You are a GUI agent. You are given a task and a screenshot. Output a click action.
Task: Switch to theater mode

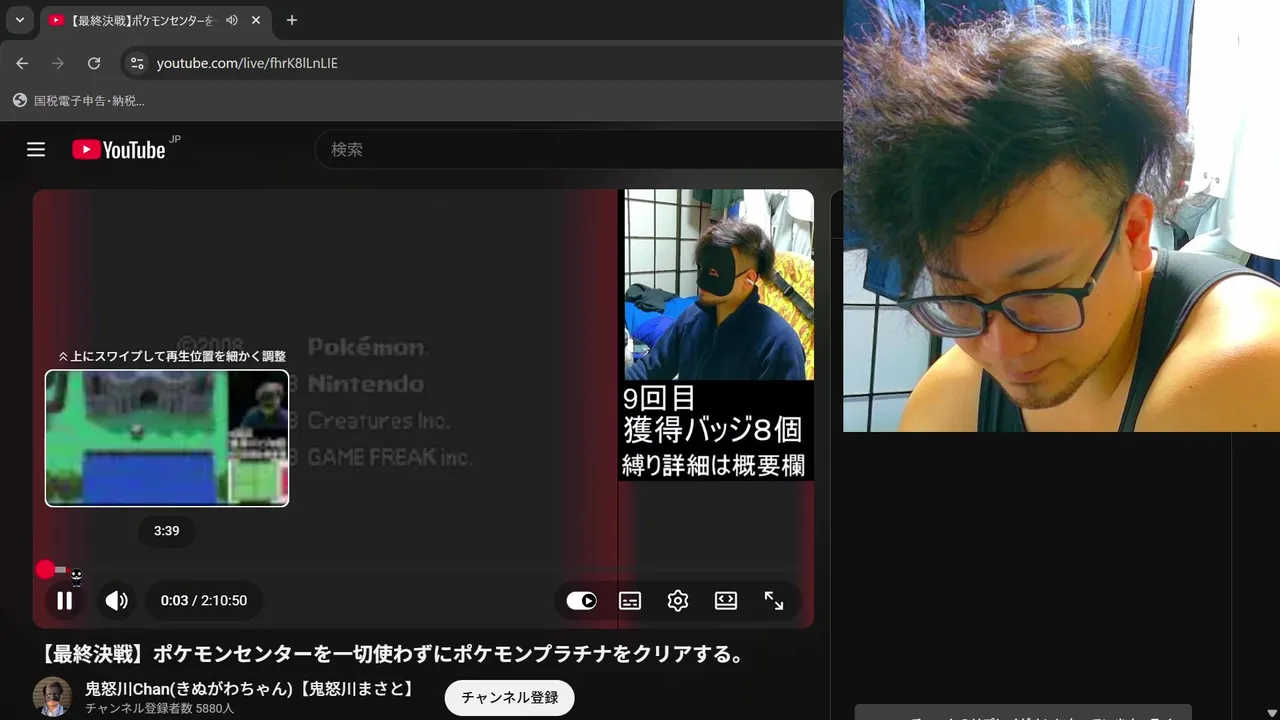point(726,601)
